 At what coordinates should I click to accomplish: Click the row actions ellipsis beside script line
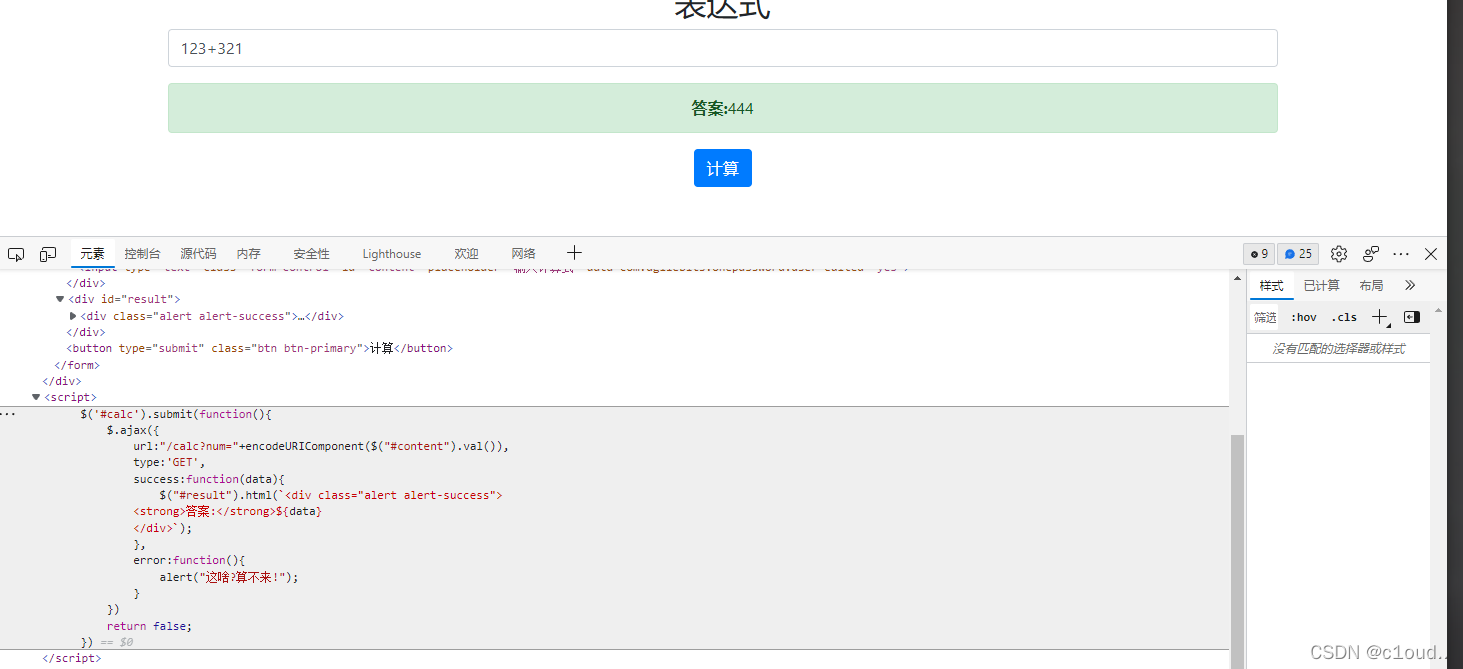point(6,413)
